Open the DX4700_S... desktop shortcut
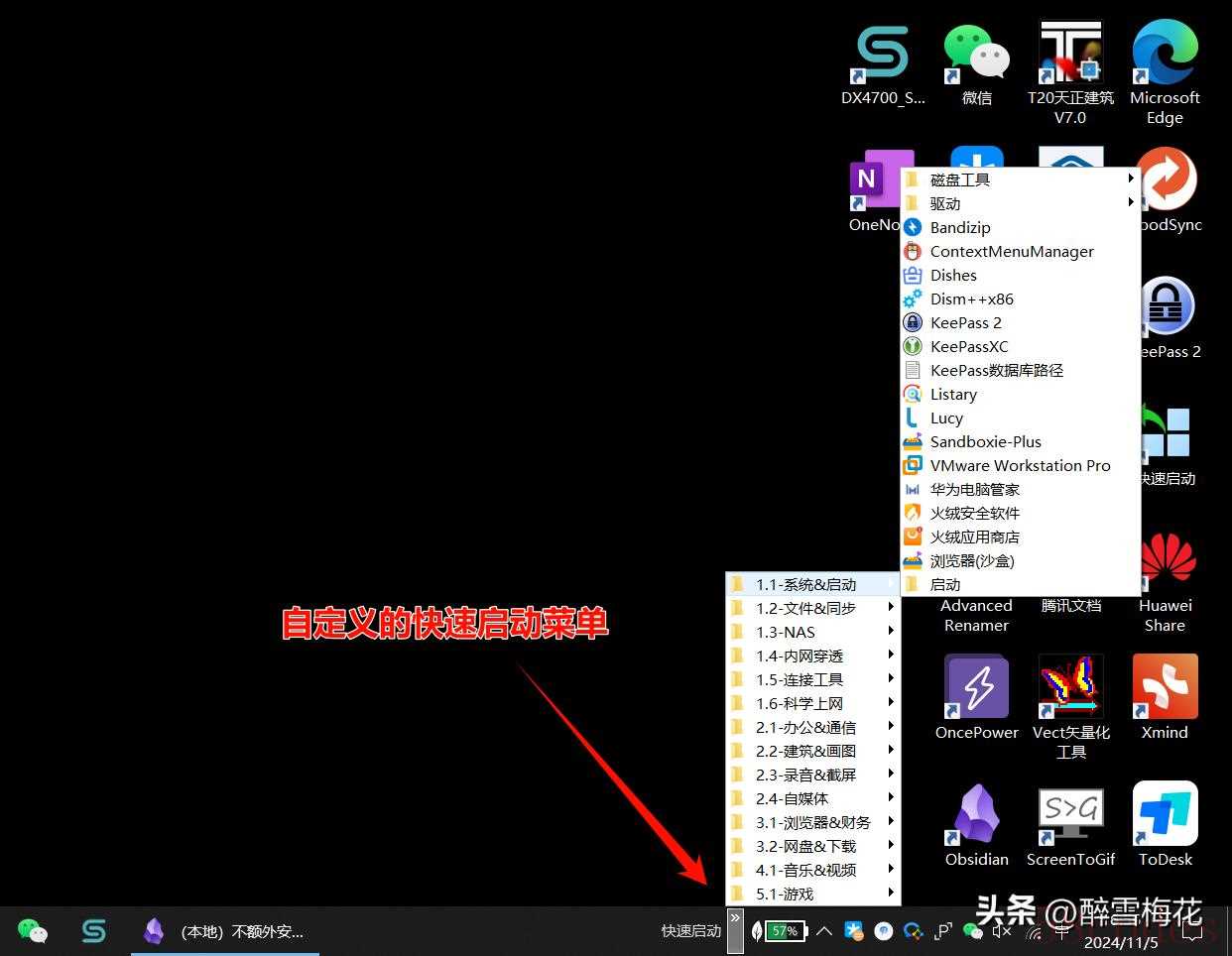The image size is (1232, 956). tap(883, 64)
